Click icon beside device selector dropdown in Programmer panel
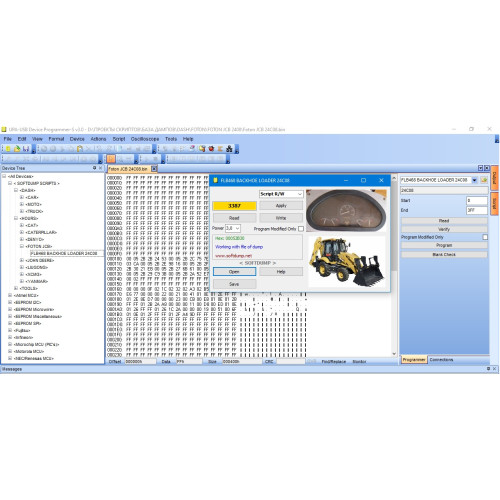 click(484, 180)
